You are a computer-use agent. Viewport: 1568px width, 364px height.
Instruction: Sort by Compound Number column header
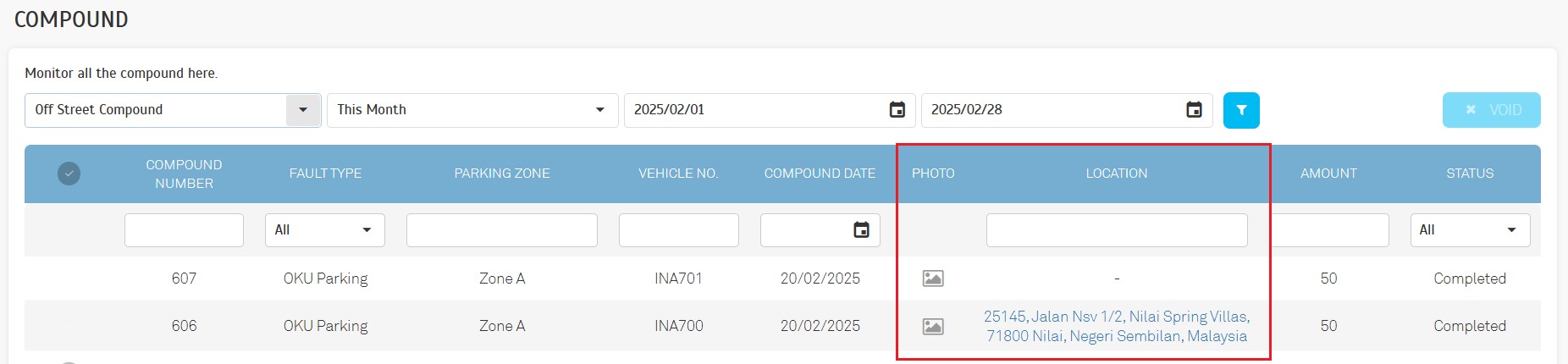pyautogui.click(x=184, y=174)
